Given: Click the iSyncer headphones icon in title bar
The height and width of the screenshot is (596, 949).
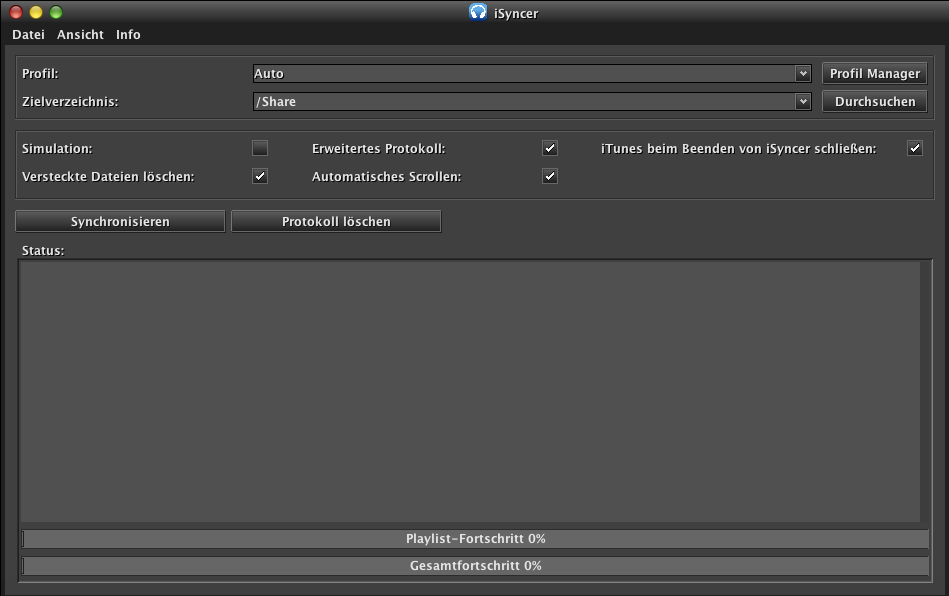Looking at the screenshot, I should [478, 12].
